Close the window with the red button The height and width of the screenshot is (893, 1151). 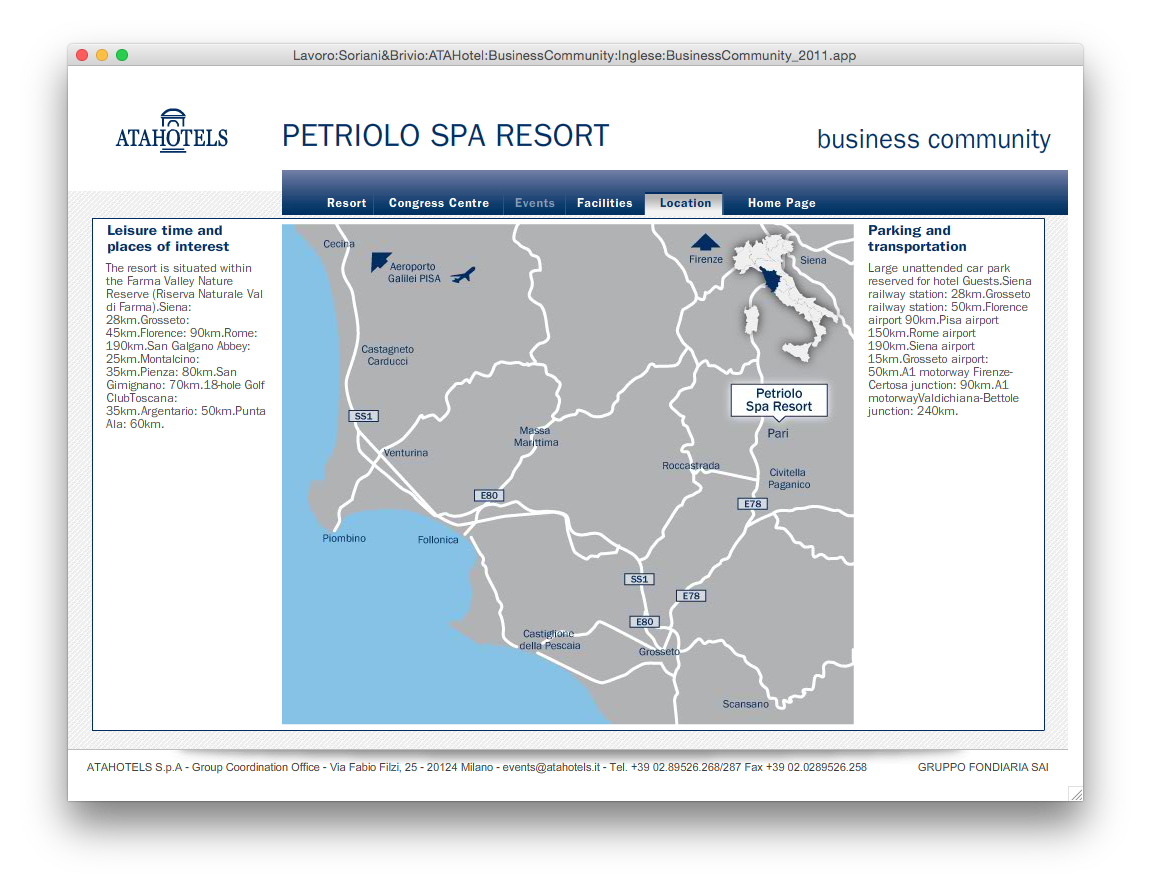82,55
